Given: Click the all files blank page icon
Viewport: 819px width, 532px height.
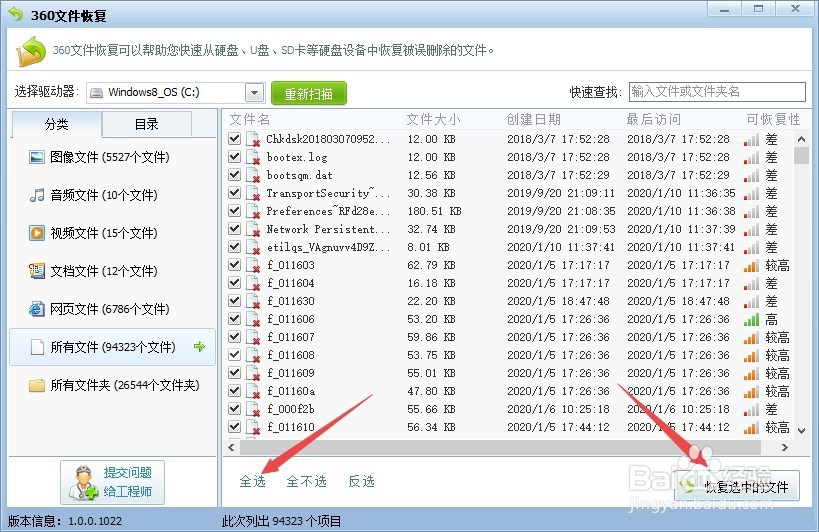Looking at the screenshot, I should pos(37,347).
